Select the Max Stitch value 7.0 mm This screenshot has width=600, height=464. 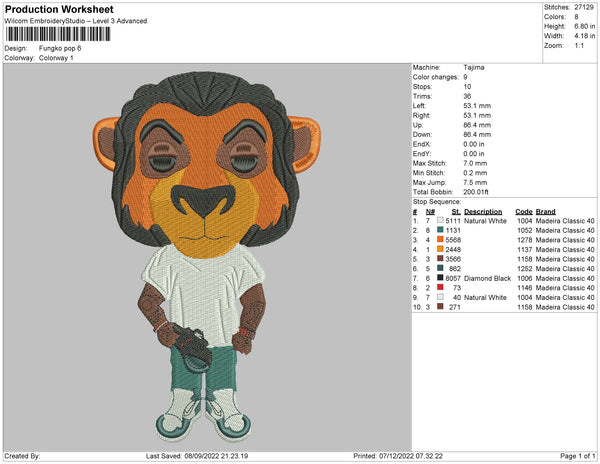click(475, 163)
